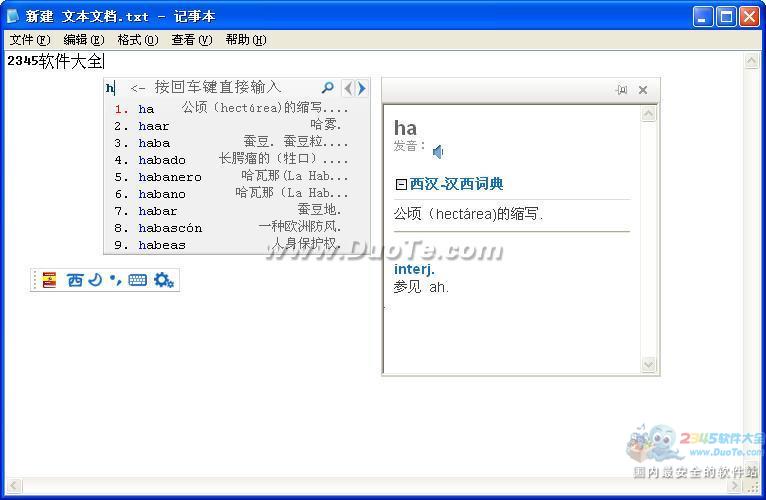This screenshot has height=500, width=766.
Task: Play pronunciation speaker for ha
Action: (438, 151)
